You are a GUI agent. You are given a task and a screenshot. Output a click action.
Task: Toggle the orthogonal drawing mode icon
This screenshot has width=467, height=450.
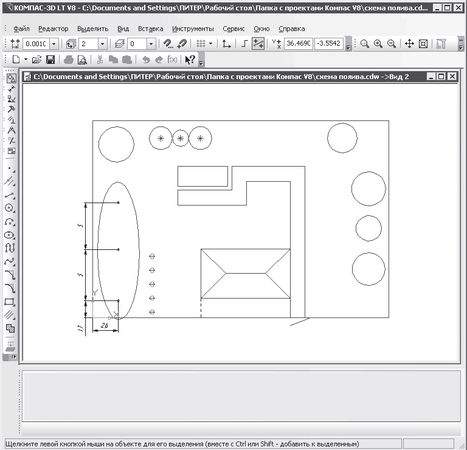pos(244,44)
